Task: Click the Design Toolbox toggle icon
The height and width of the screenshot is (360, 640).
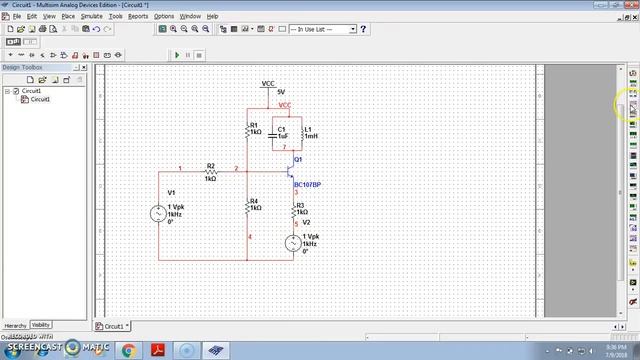Action: point(223,29)
